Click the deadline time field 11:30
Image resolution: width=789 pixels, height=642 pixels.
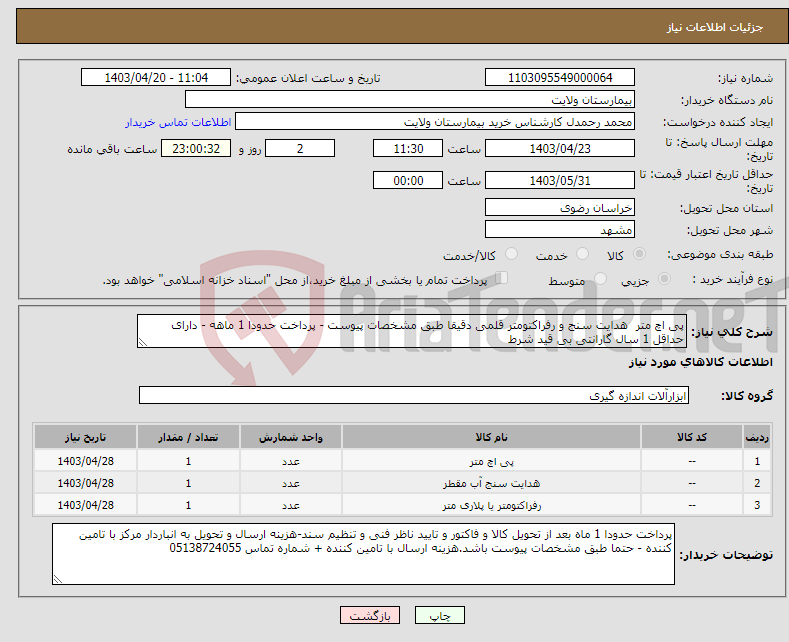coord(408,148)
